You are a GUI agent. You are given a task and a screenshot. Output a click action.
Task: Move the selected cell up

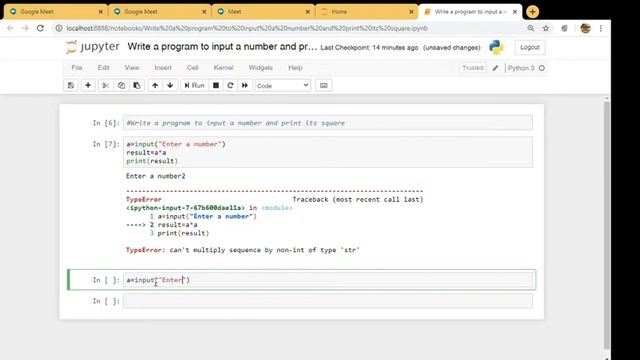pos(155,85)
